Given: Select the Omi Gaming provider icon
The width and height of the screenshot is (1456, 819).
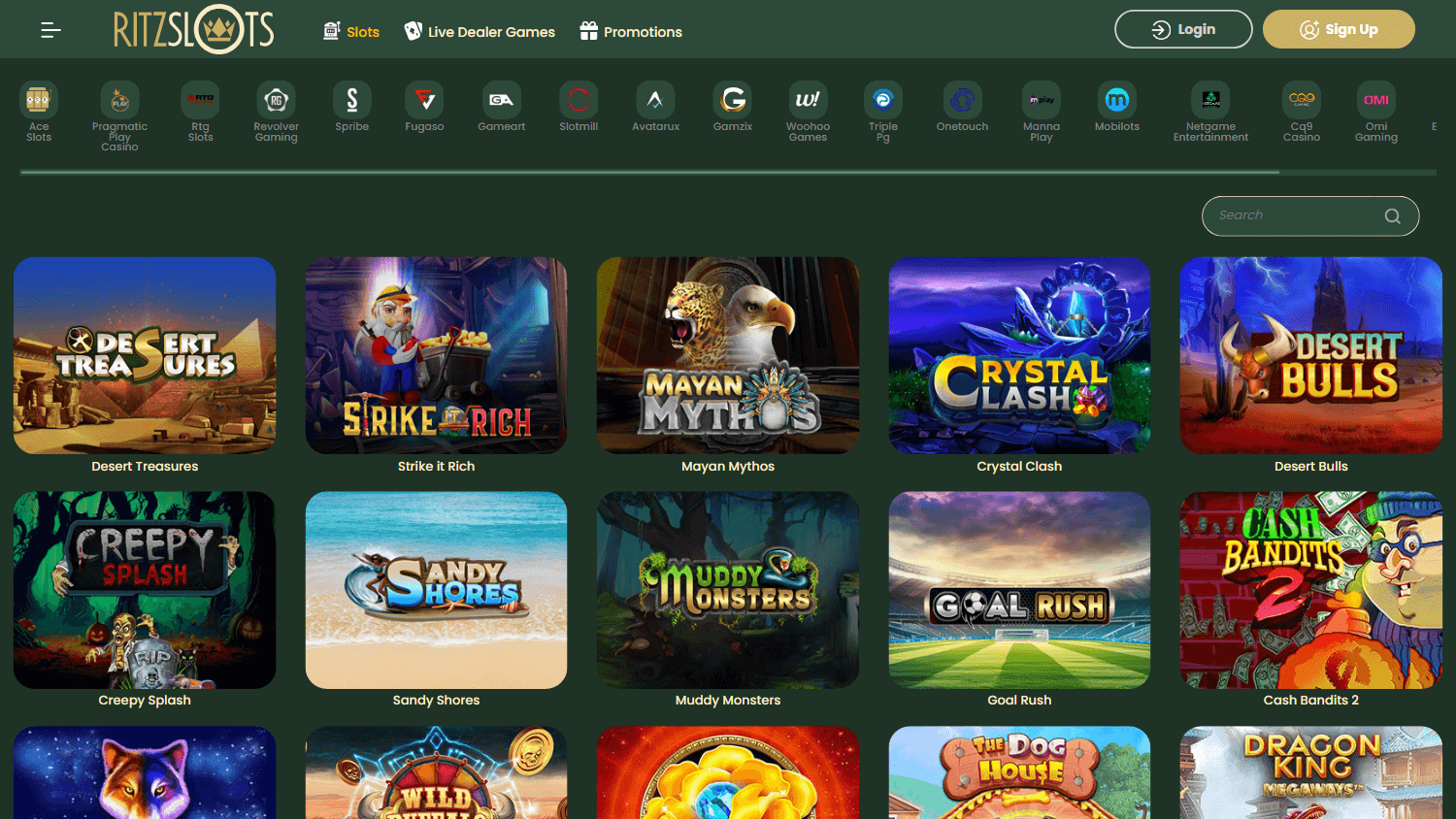Looking at the screenshot, I should pos(1376,99).
